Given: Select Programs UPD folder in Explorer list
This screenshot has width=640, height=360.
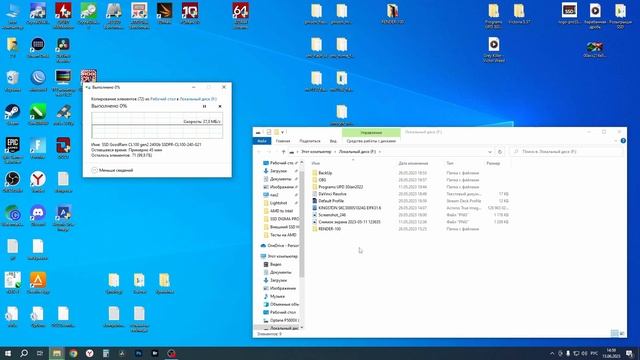Looking at the screenshot, I should pos(410,187).
